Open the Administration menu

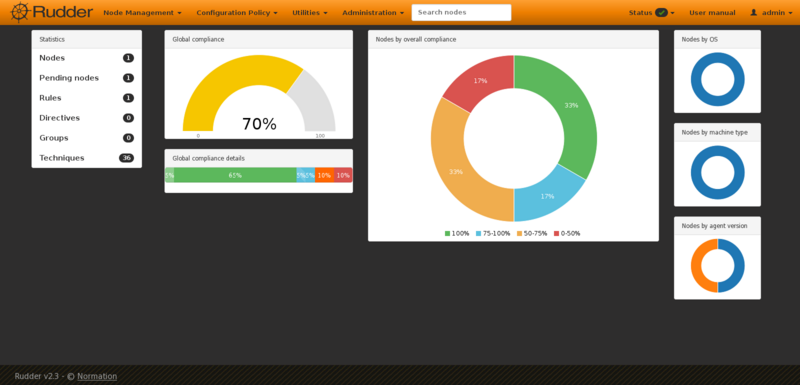pyautogui.click(x=373, y=13)
